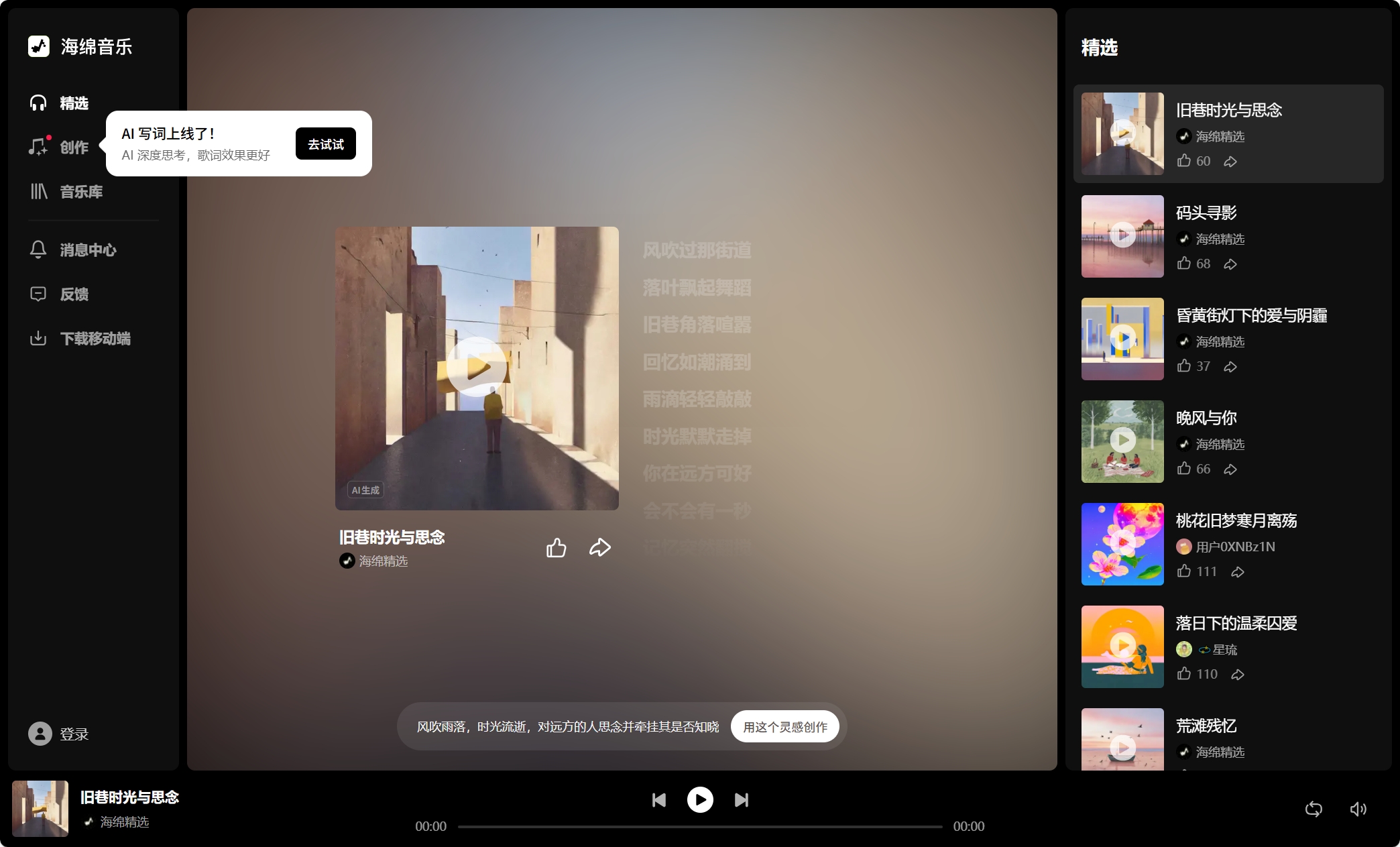
Task: Open 反馈 feedback page
Action: (x=59, y=294)
